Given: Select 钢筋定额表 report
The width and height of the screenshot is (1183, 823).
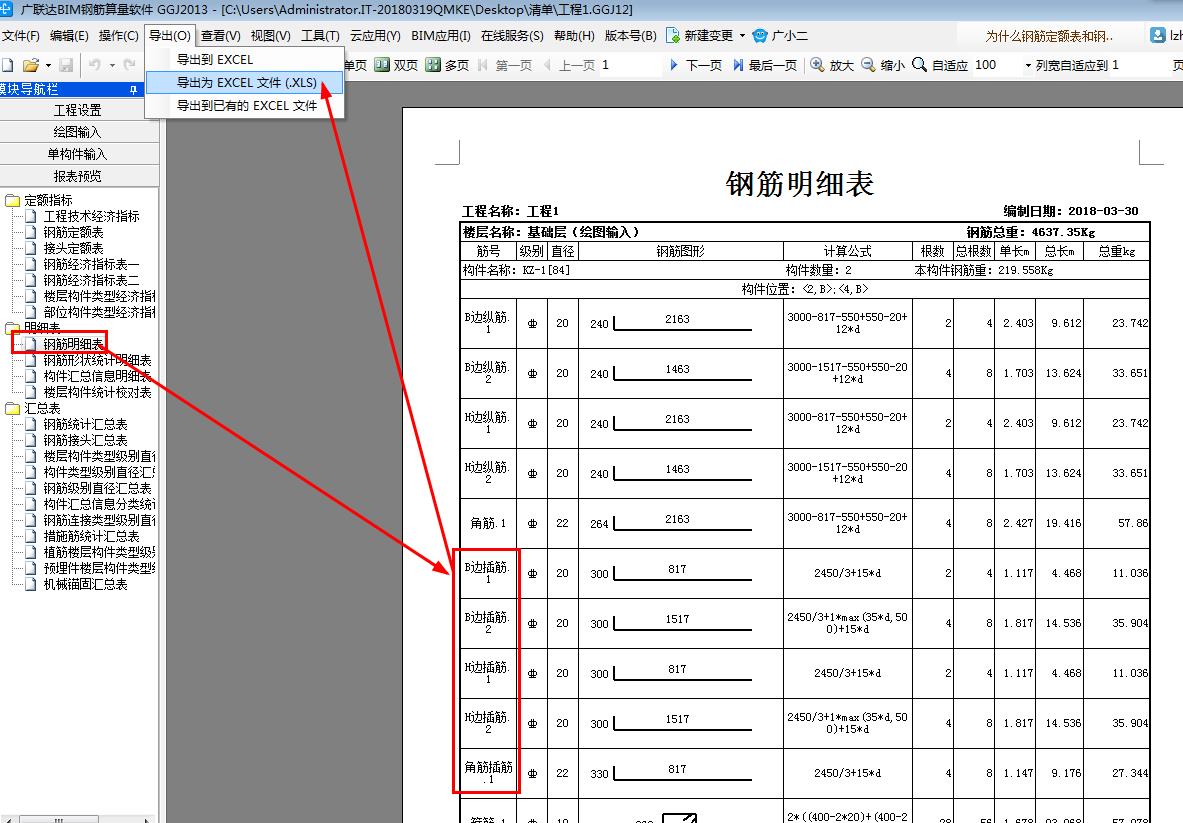Looking at the screenshot, I should pyautogui.click(x=73, y=232).
